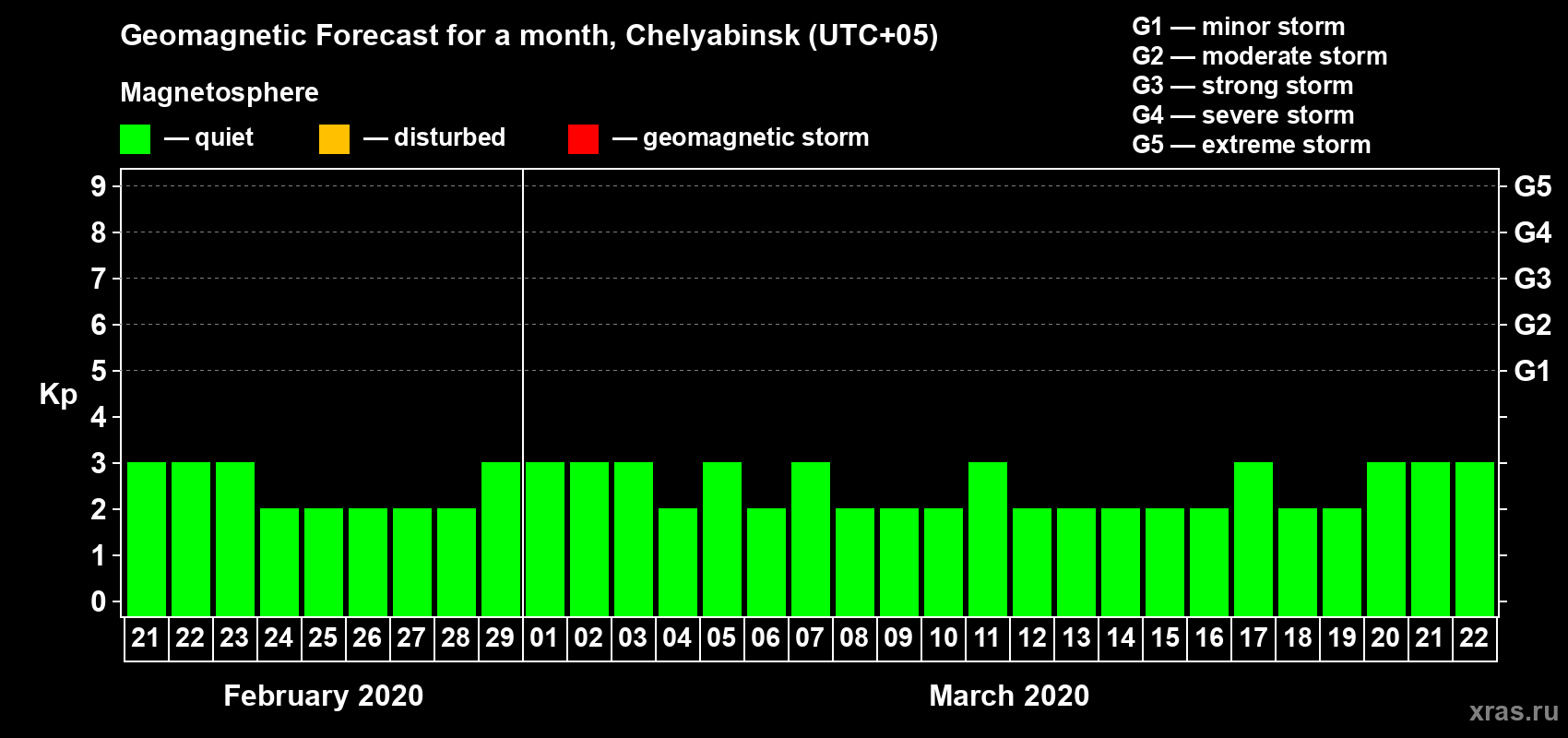Select the March 15 date cell
Viewport: 1568px width, 738px height.
click(x=1164, y=638)
